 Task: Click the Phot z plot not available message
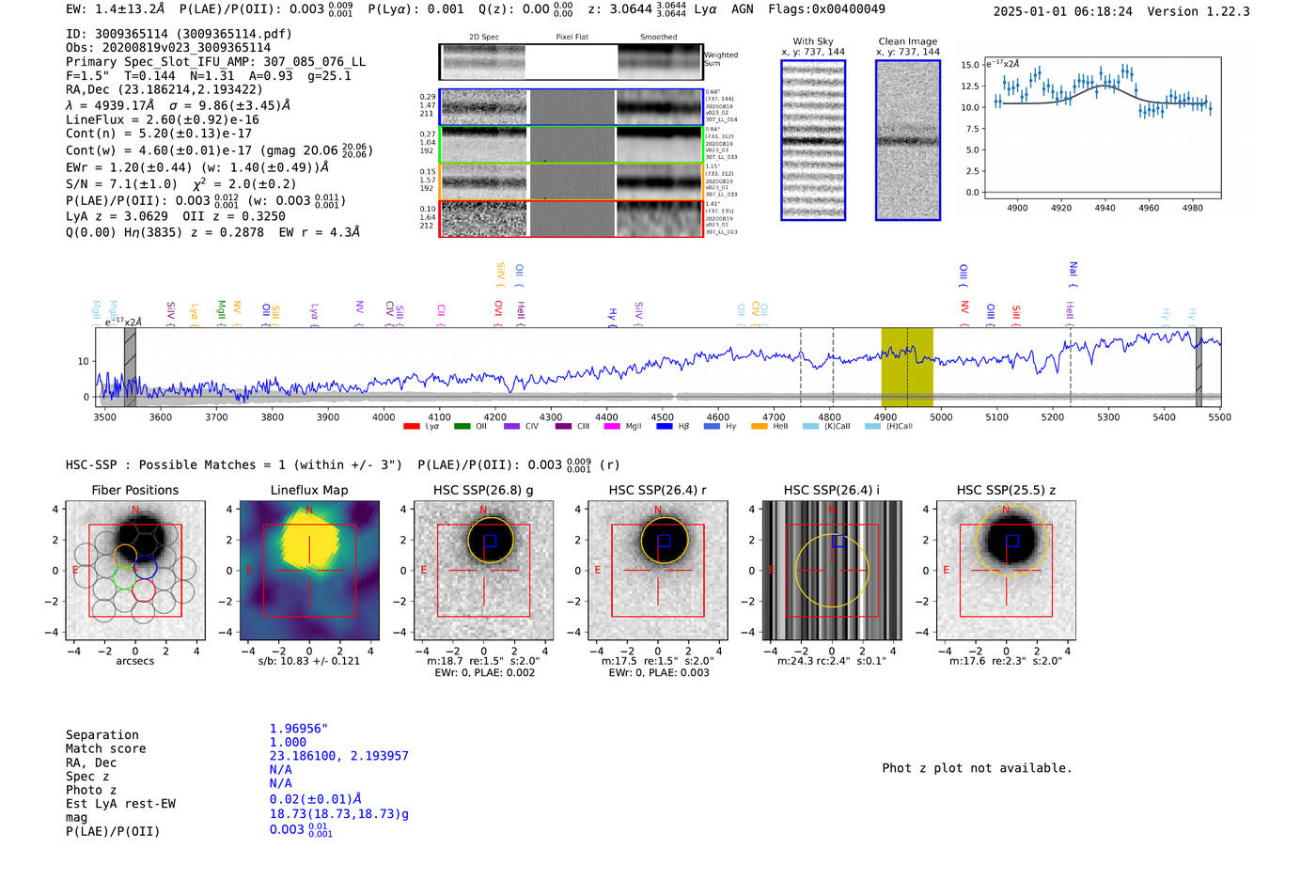point(977,768)
